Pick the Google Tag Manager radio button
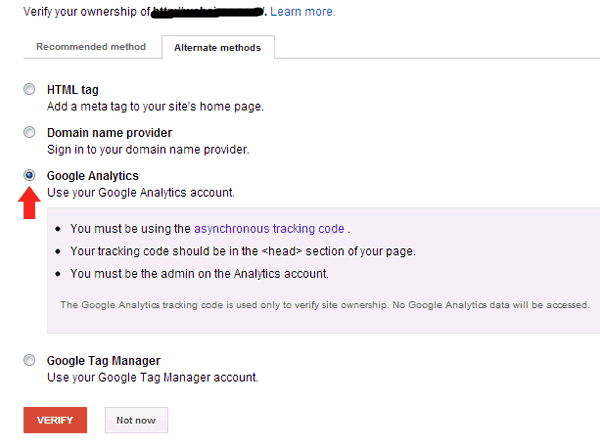The image size is (600, 448). coord(29,360)
